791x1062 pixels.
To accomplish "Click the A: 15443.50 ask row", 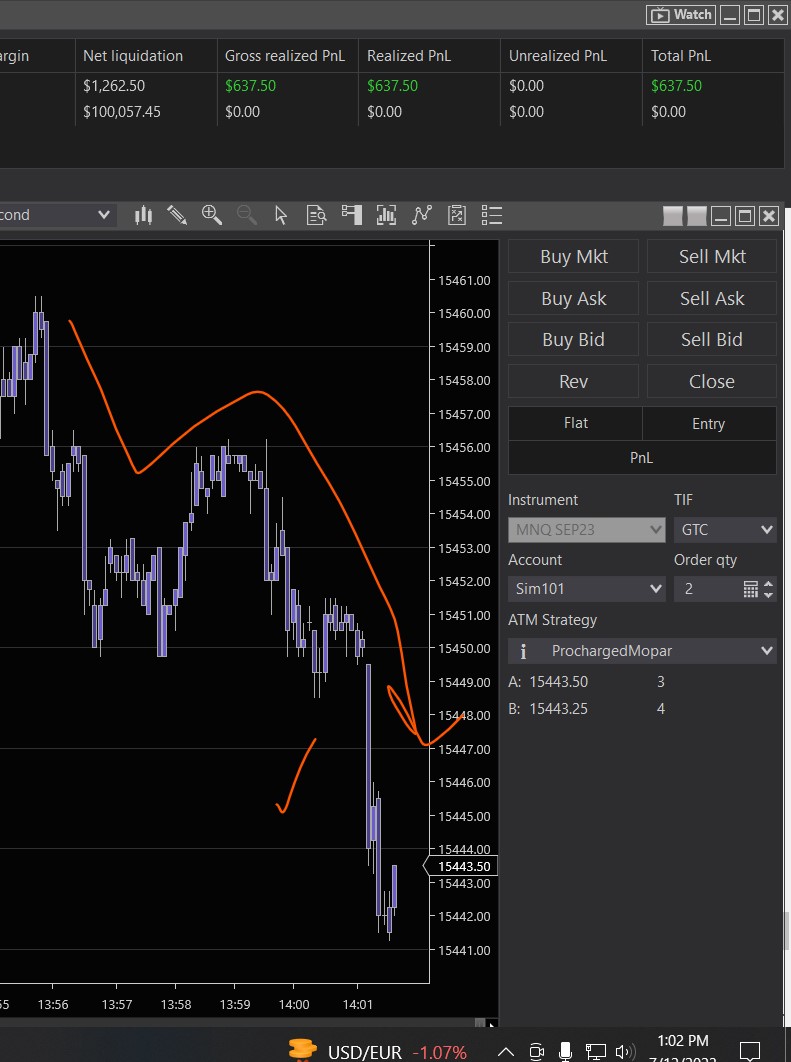I will pos(586,682).
